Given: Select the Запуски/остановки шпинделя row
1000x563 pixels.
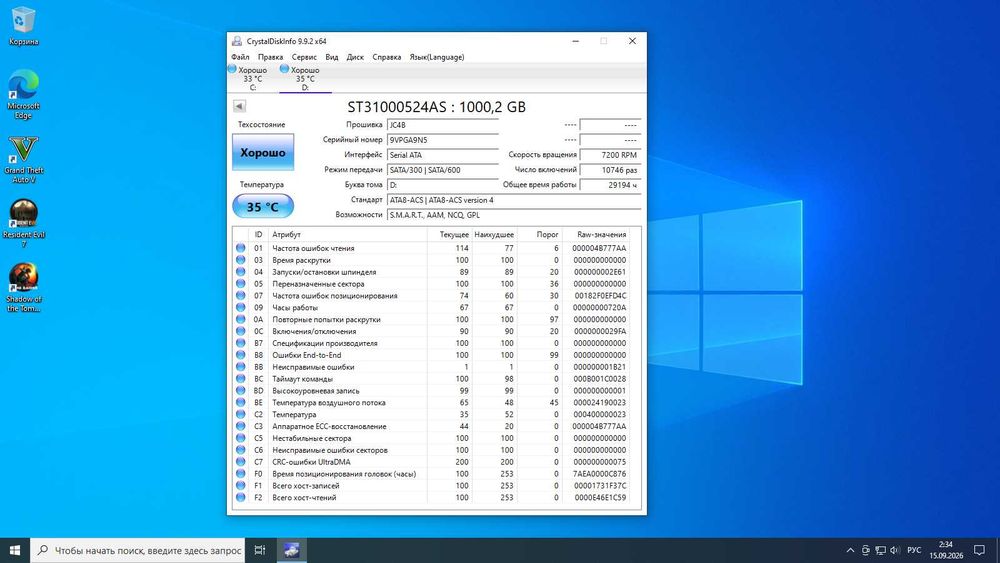Looking at the screenshot, I should (x=431, y=272).
